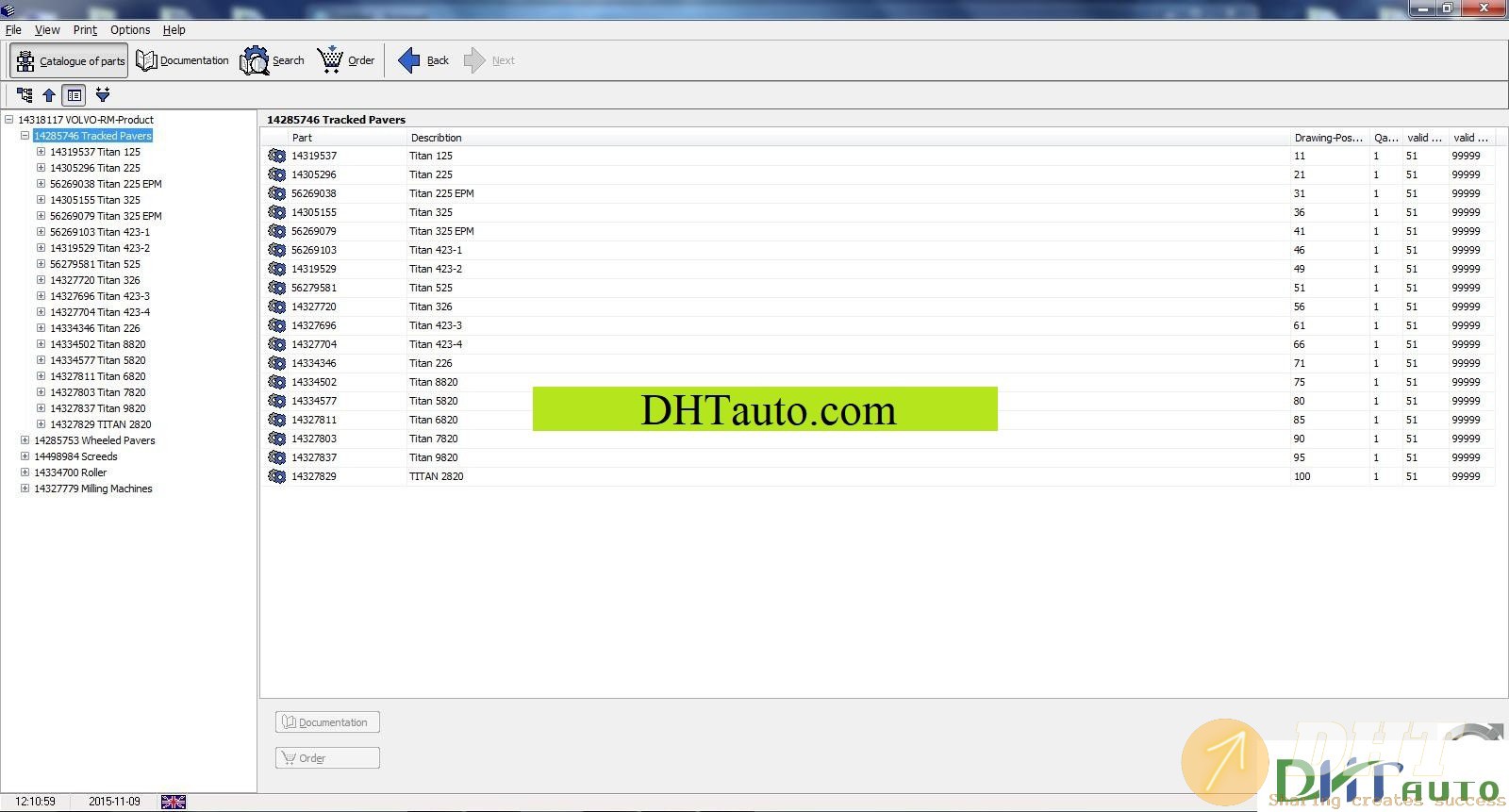
Task: Toggle the list view icon in secondary toolbar
Action: pyautogui.click(x=74, y=95)
